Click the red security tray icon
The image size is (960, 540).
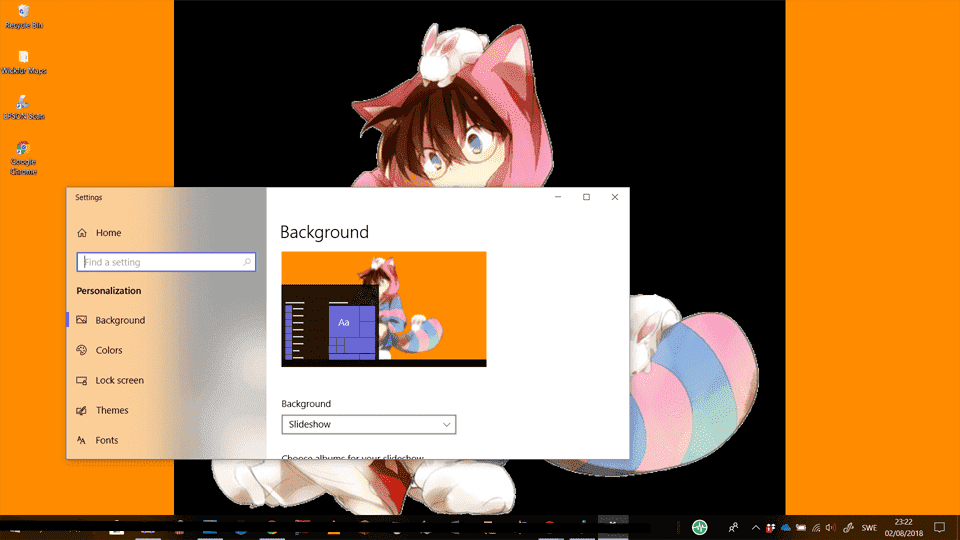pos(770,528)
